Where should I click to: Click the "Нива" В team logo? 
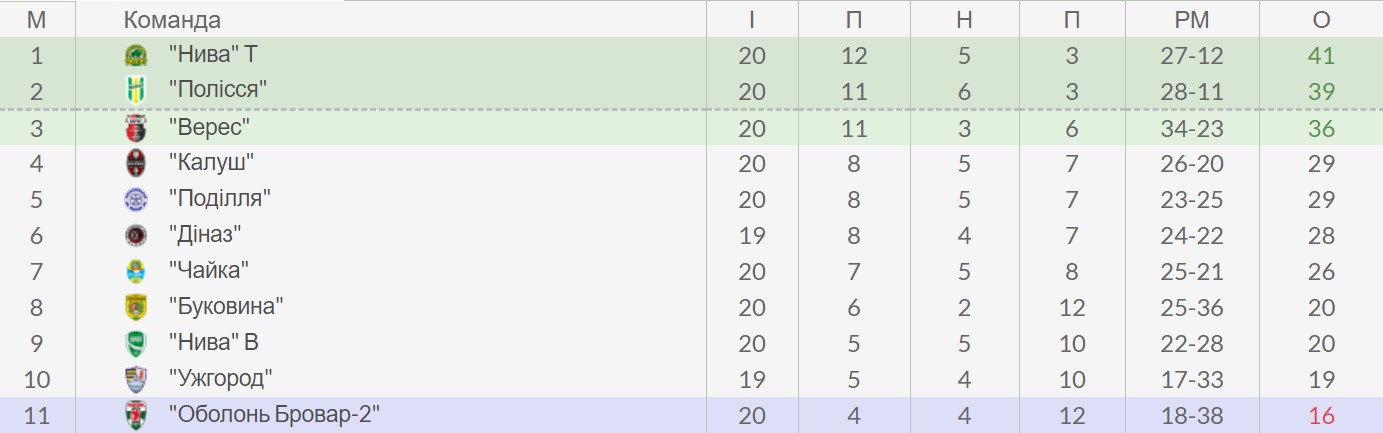click(135, 343)
